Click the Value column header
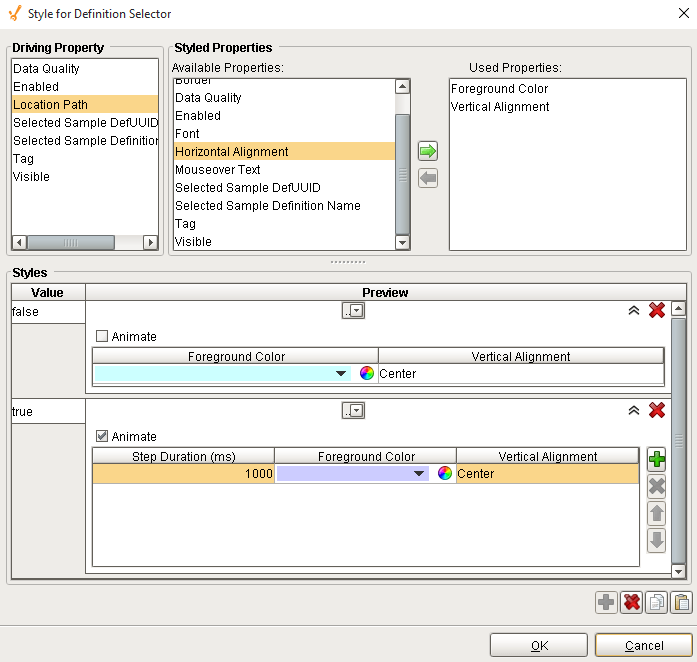697x662 pixels. (x=48, y=292)
